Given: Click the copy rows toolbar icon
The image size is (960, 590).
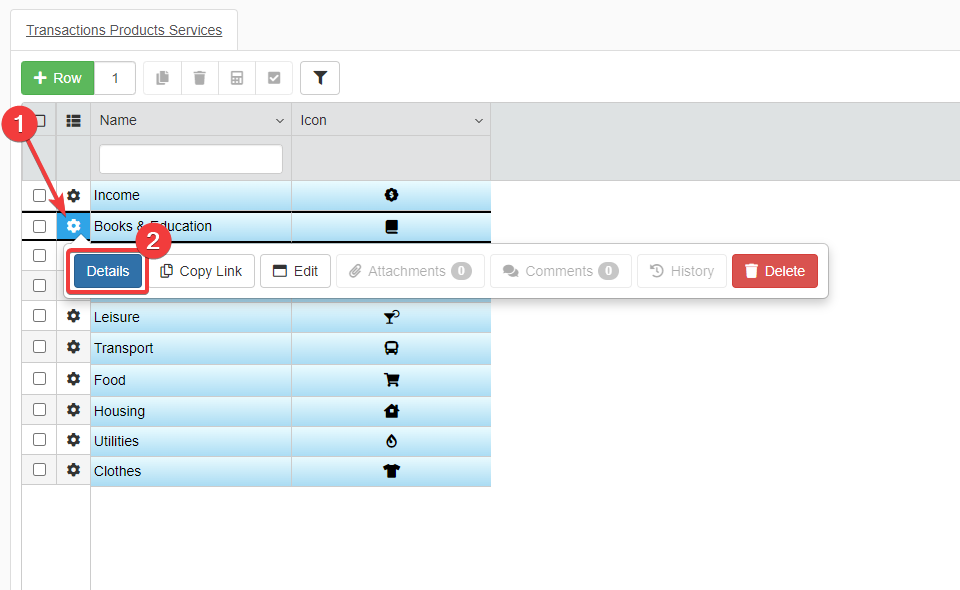Looking at the screenshot, I should pos(162,78).
